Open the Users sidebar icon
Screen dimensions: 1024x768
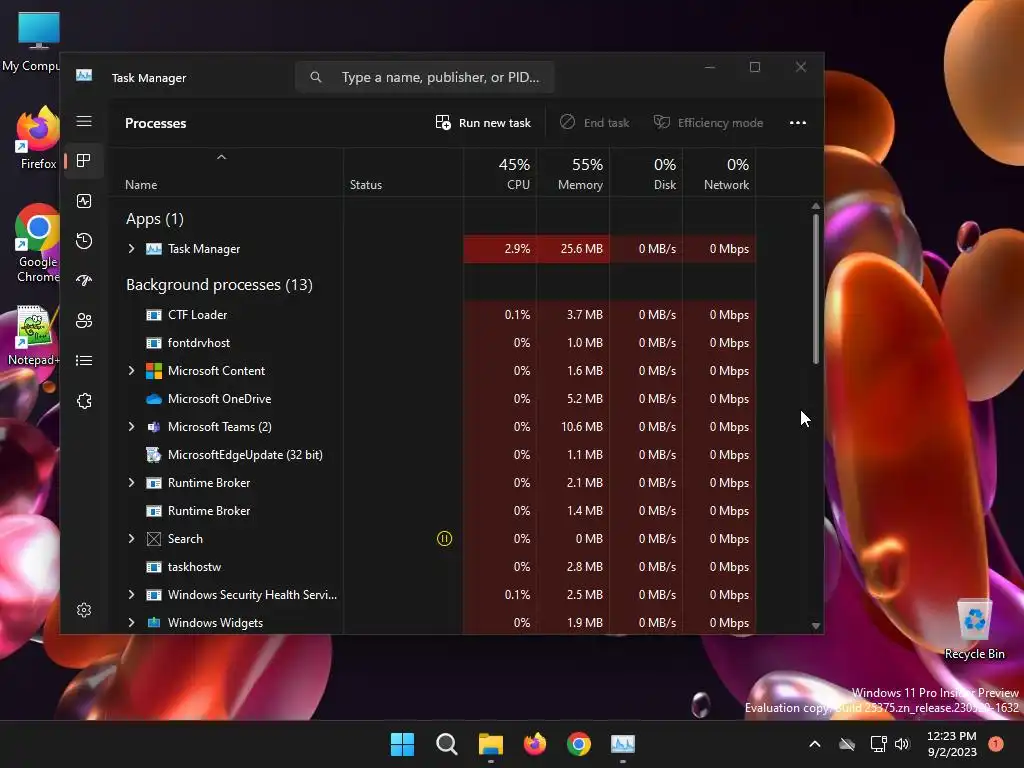pos(84,321)
